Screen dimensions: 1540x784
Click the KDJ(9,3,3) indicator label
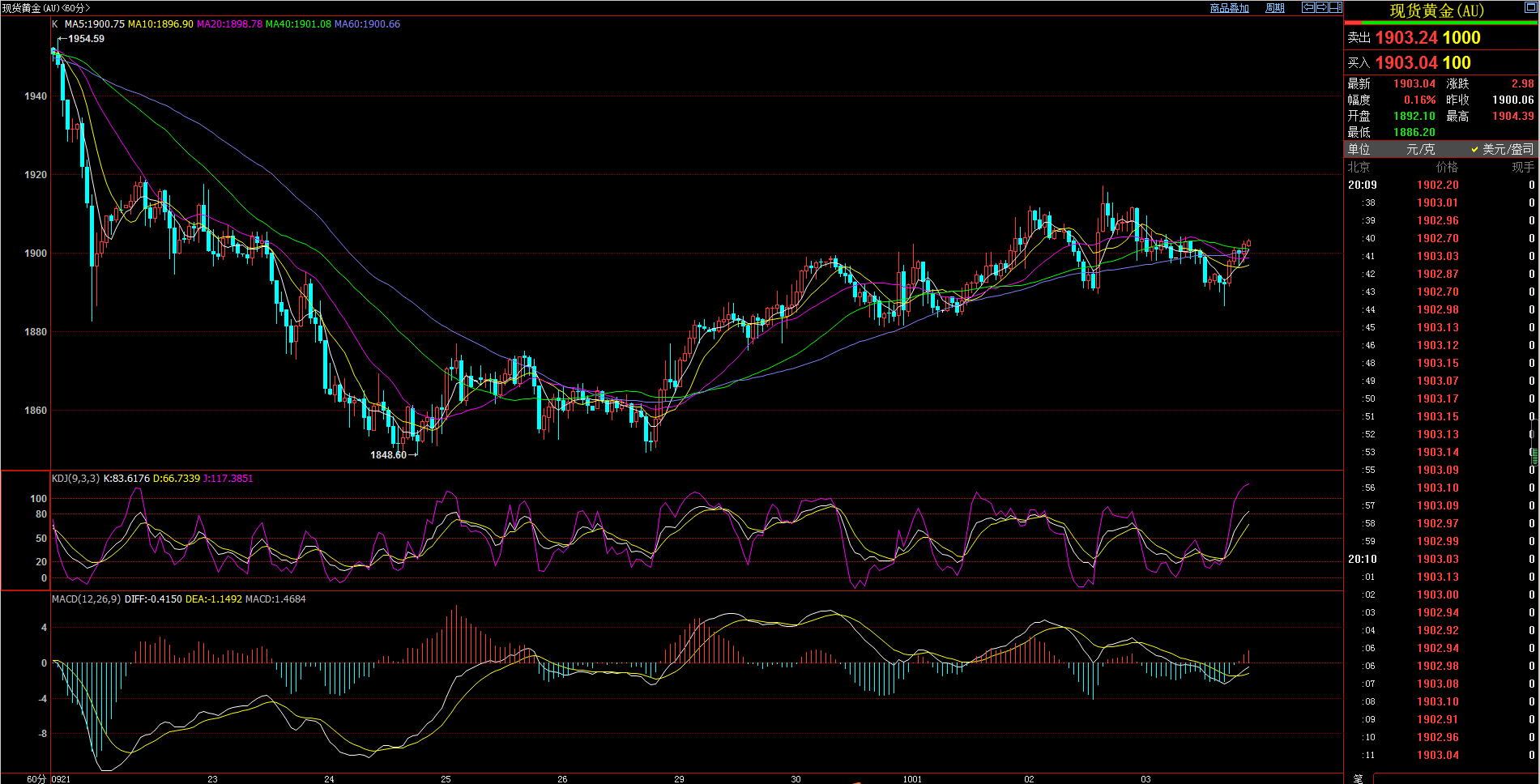(75, 479)
